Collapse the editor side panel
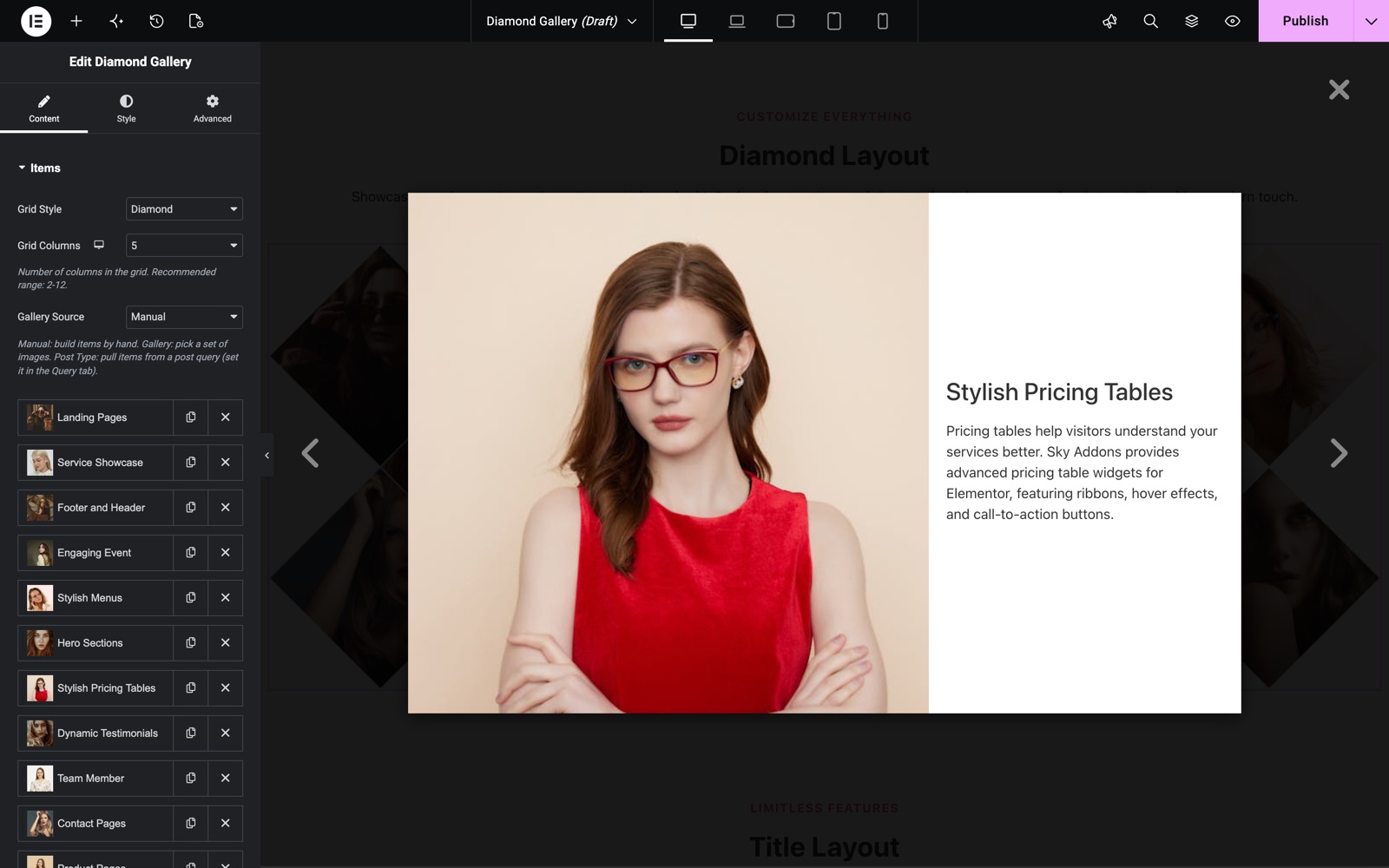 coord(267,455)
